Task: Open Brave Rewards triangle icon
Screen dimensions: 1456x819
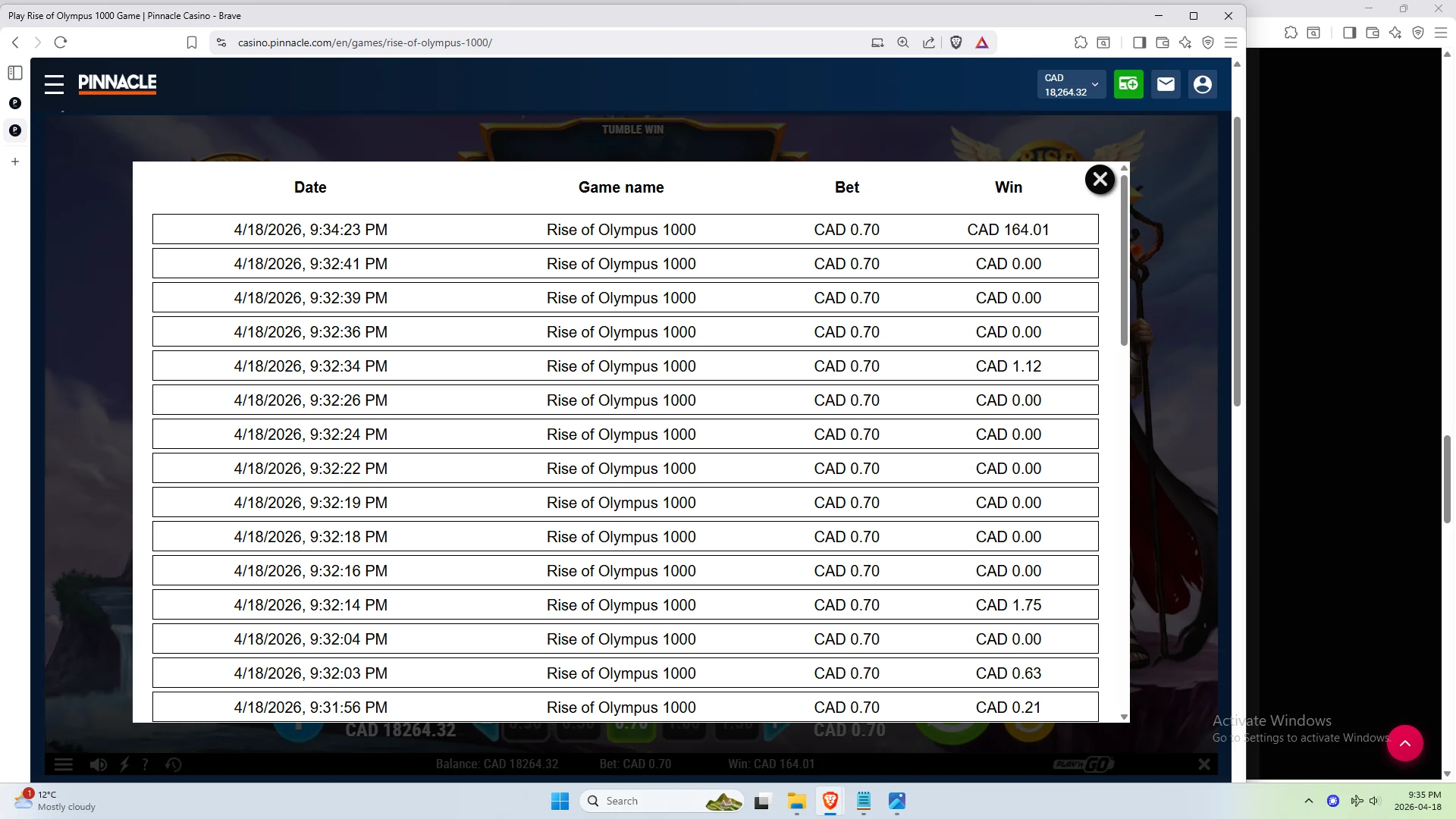Action: [982, 42]
